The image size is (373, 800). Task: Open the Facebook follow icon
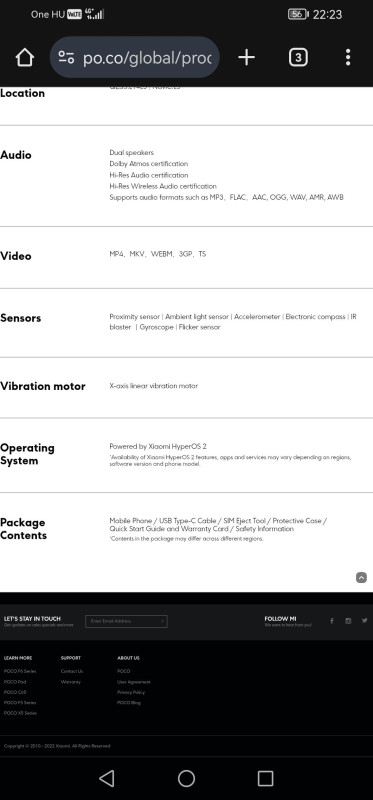[x=332, y=621]
